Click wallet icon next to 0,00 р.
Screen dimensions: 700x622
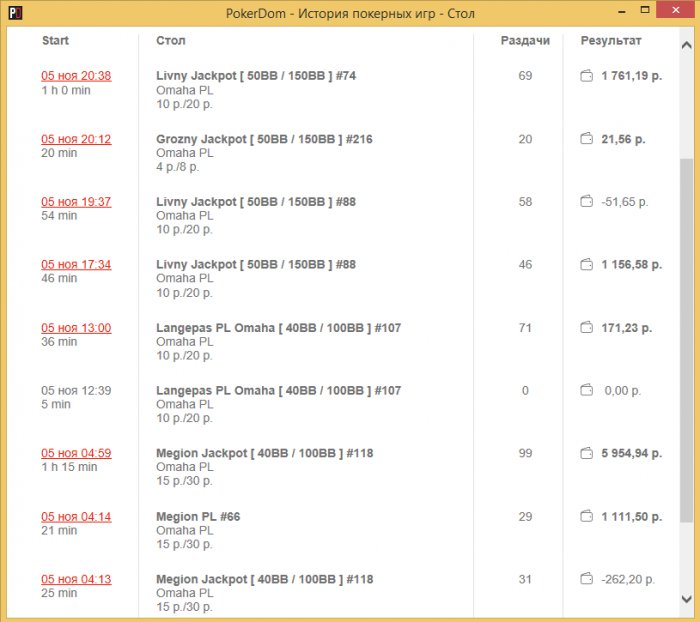(586, 390)
